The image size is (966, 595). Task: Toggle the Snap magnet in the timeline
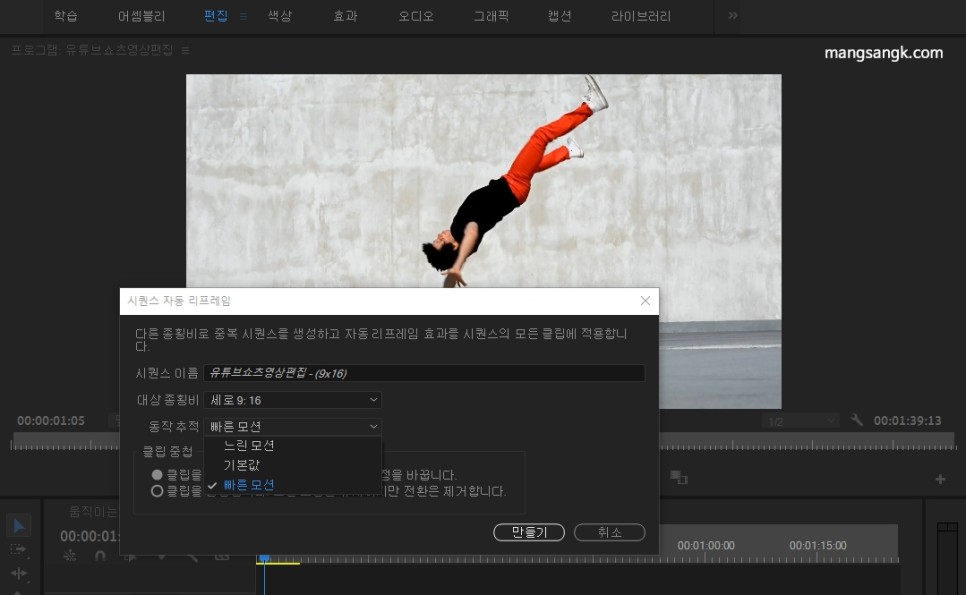[98, 557]
